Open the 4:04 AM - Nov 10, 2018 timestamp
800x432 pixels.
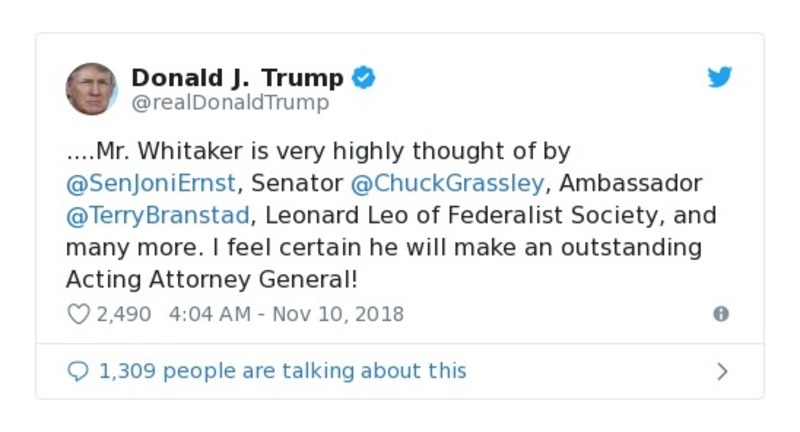click(286, 314)
